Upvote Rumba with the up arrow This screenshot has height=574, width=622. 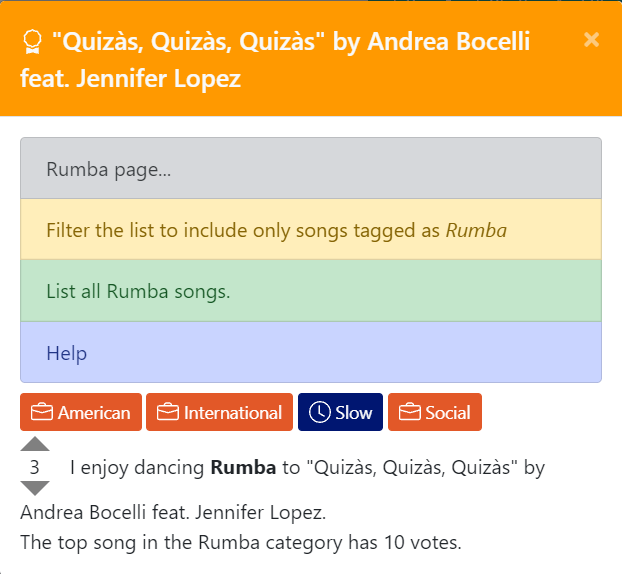tap(35, 444)
